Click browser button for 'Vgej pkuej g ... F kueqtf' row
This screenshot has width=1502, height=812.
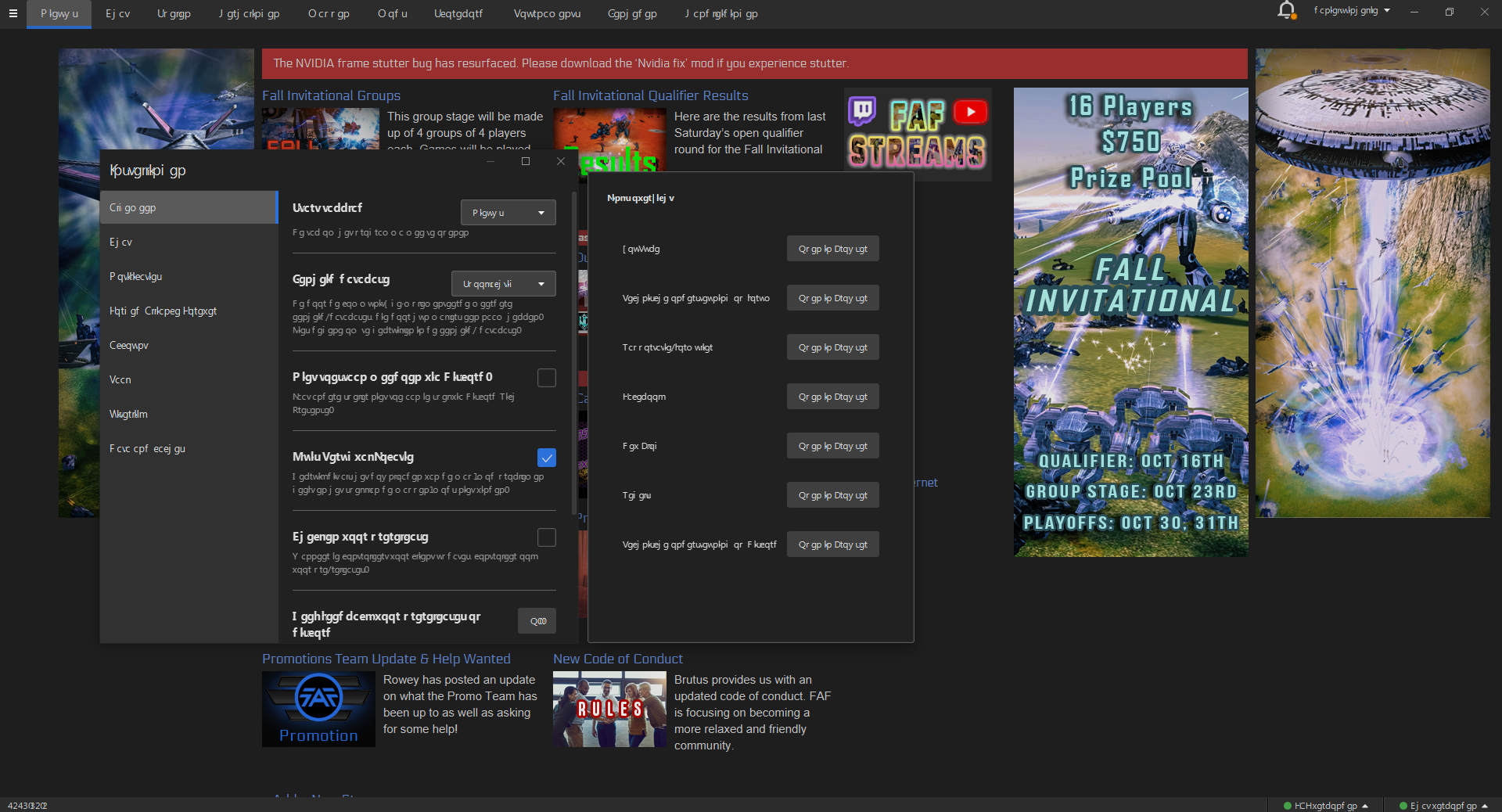tap(832, 544)
